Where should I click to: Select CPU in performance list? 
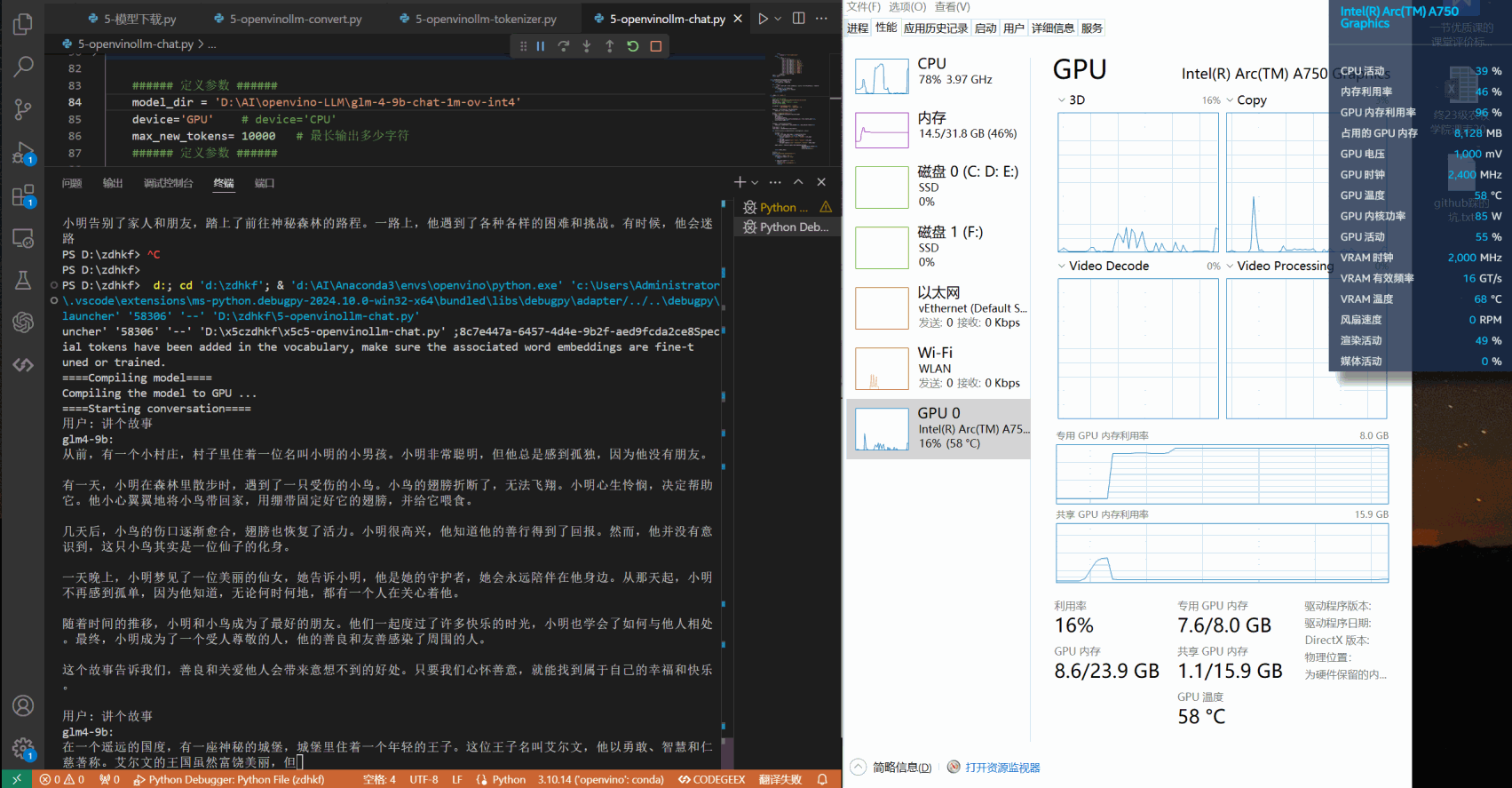pos(938,76)
